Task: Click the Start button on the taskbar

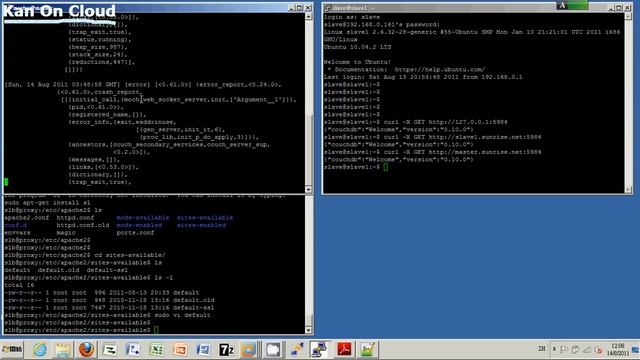Action: pos(12,349)
